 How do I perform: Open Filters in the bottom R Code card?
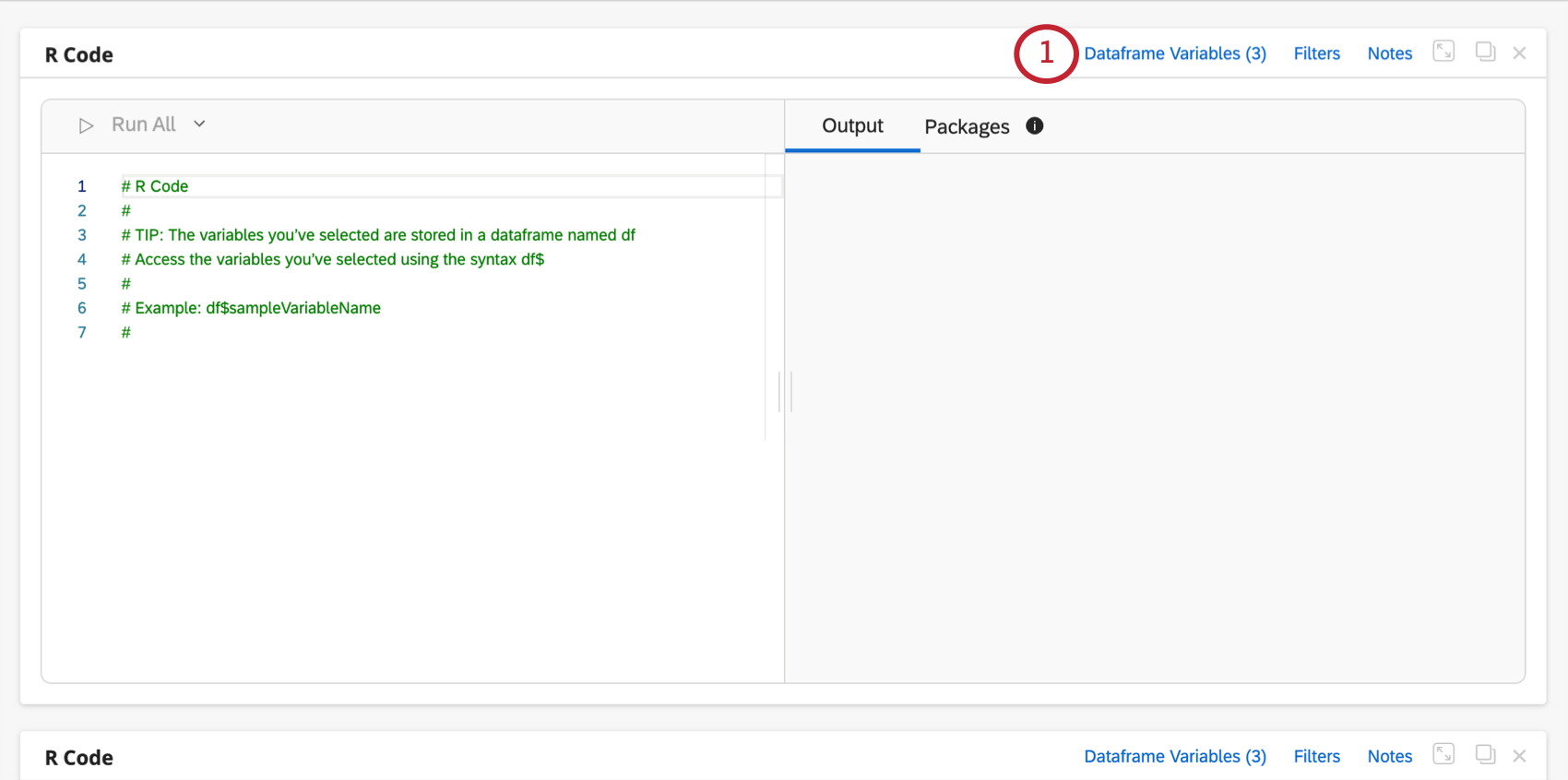(x=1316, y=756)
